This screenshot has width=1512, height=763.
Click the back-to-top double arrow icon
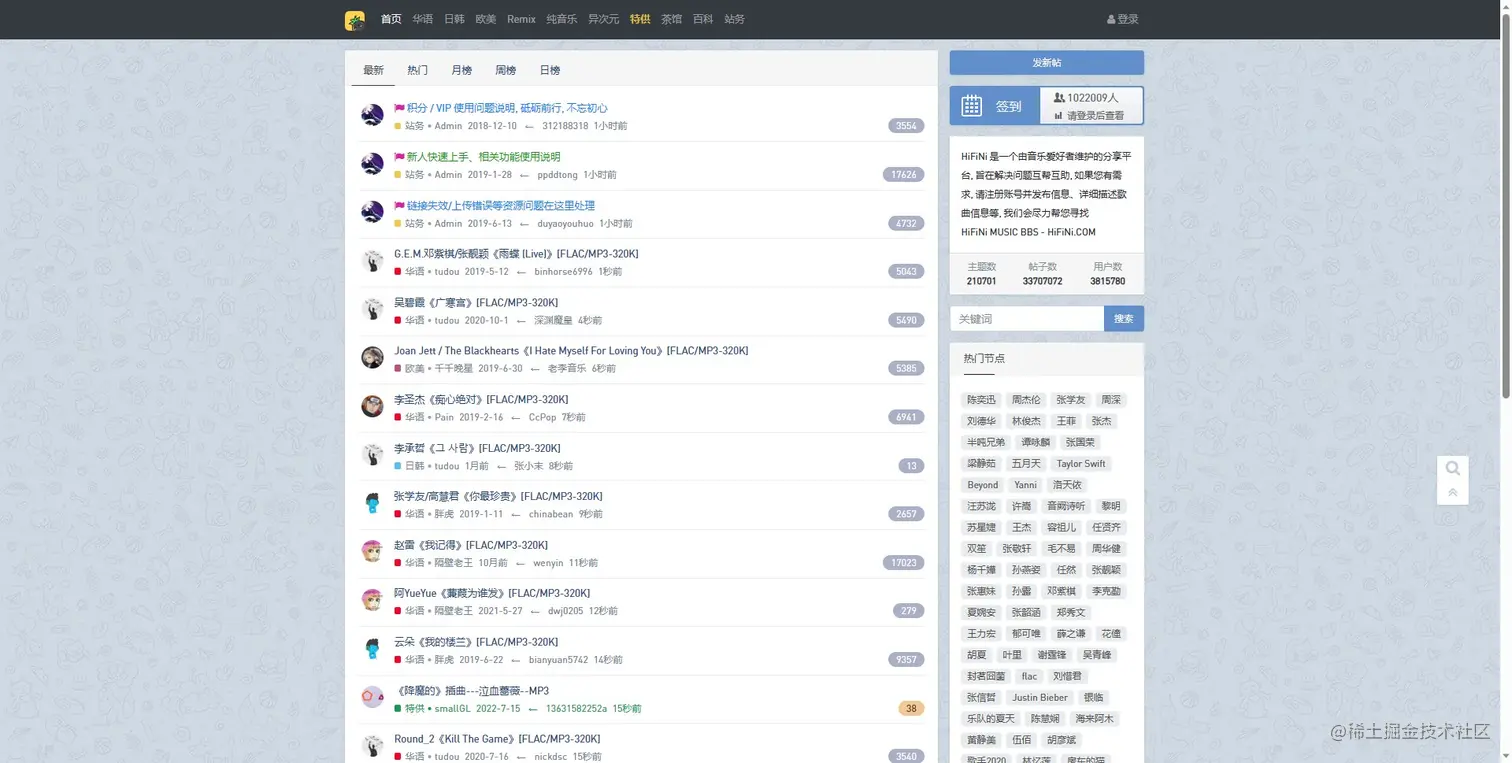pyautogui.click(x=1453, y=493)
